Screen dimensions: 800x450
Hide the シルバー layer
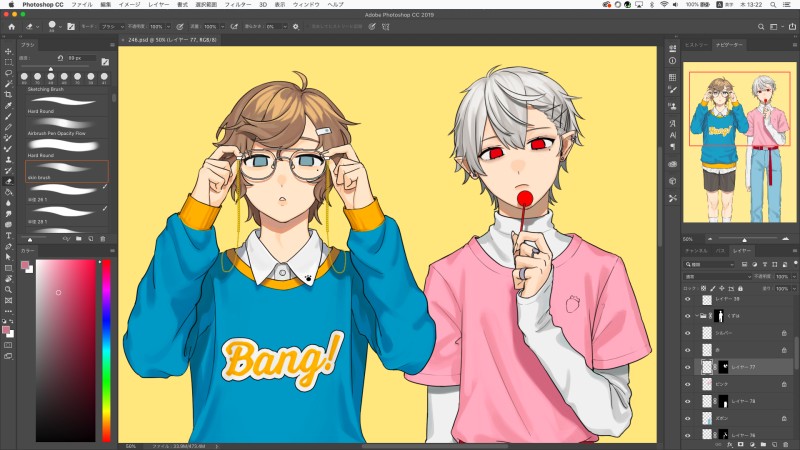[x=688, y=333]
